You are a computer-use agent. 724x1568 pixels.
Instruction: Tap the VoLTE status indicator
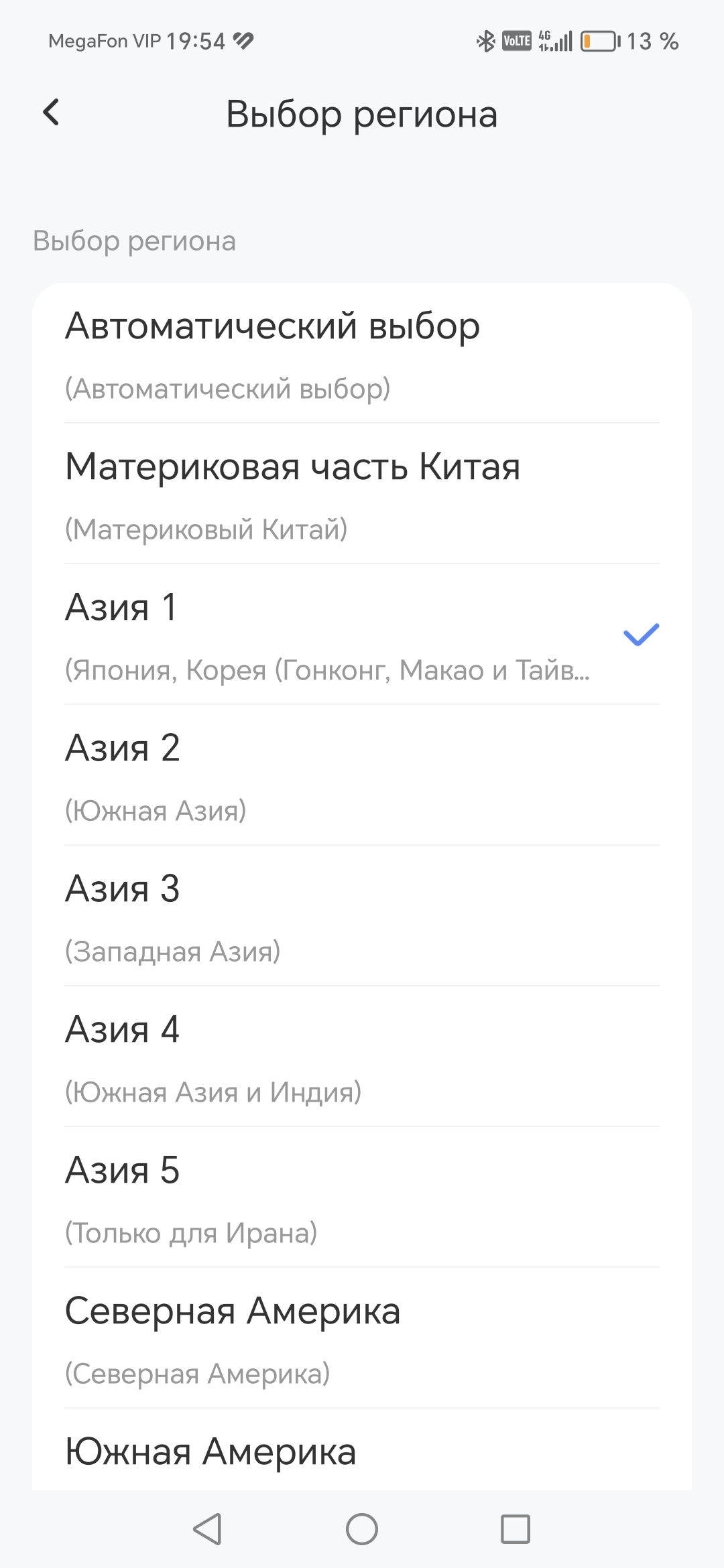(516, 42)
